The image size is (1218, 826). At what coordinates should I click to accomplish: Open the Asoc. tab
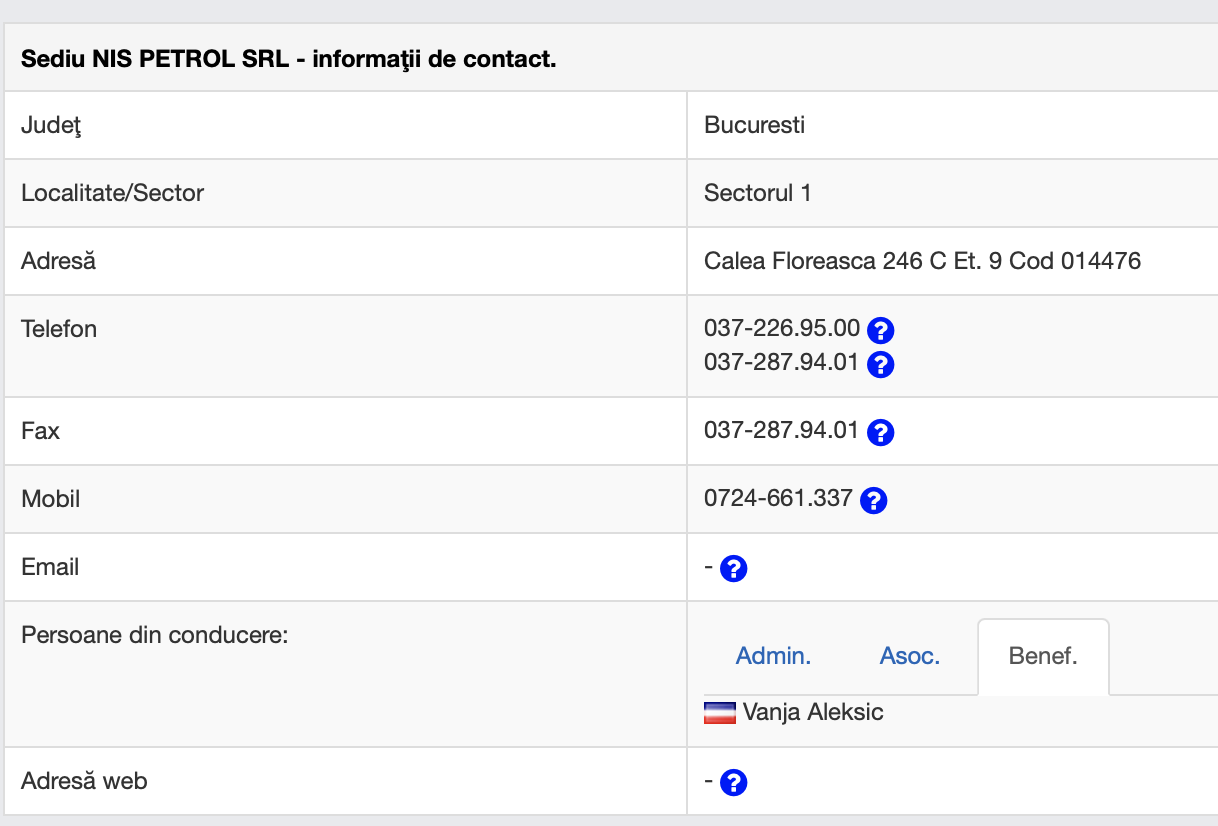pos(909,657)
